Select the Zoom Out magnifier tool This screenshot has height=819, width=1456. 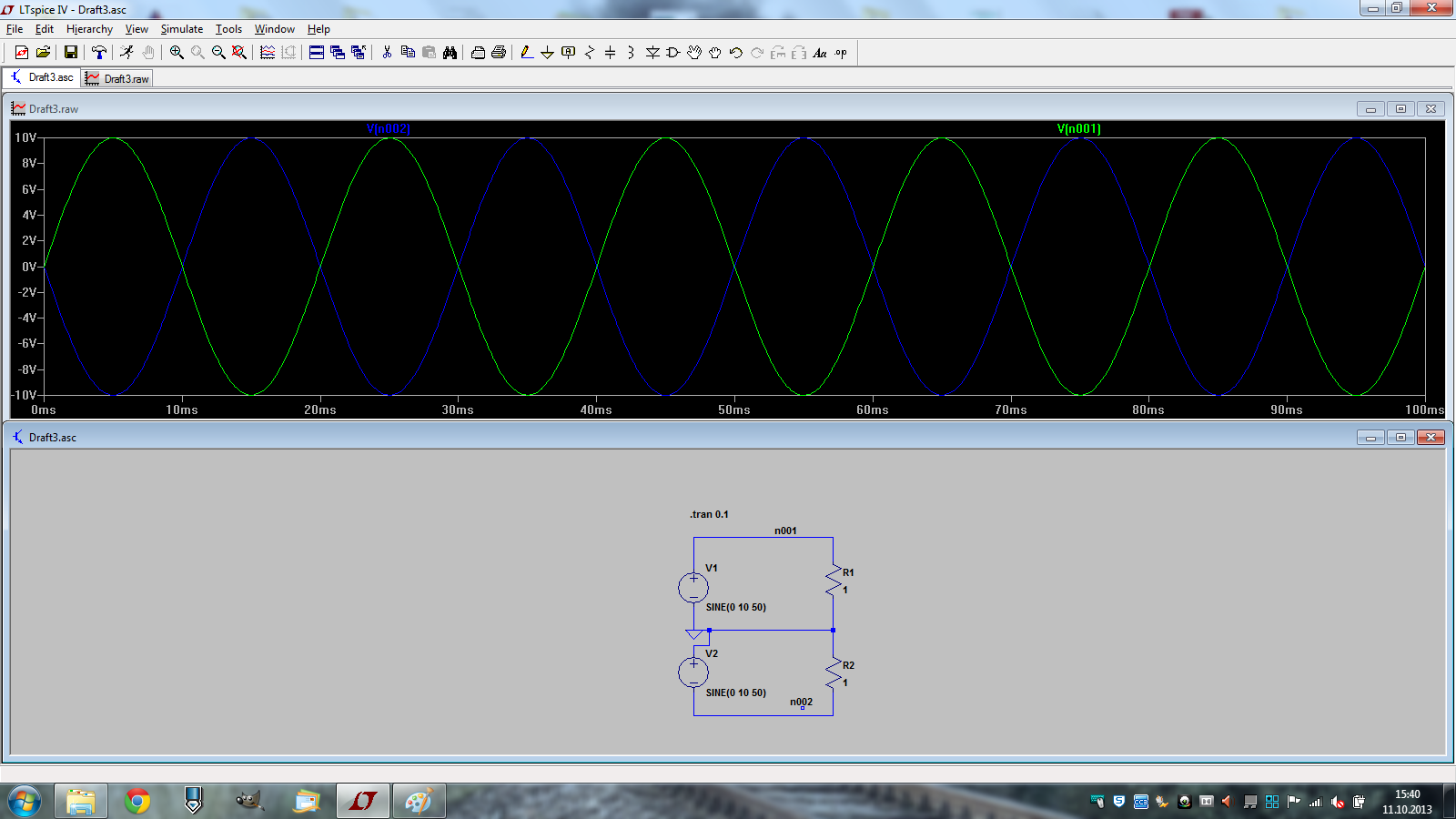[x=218, y=53]
